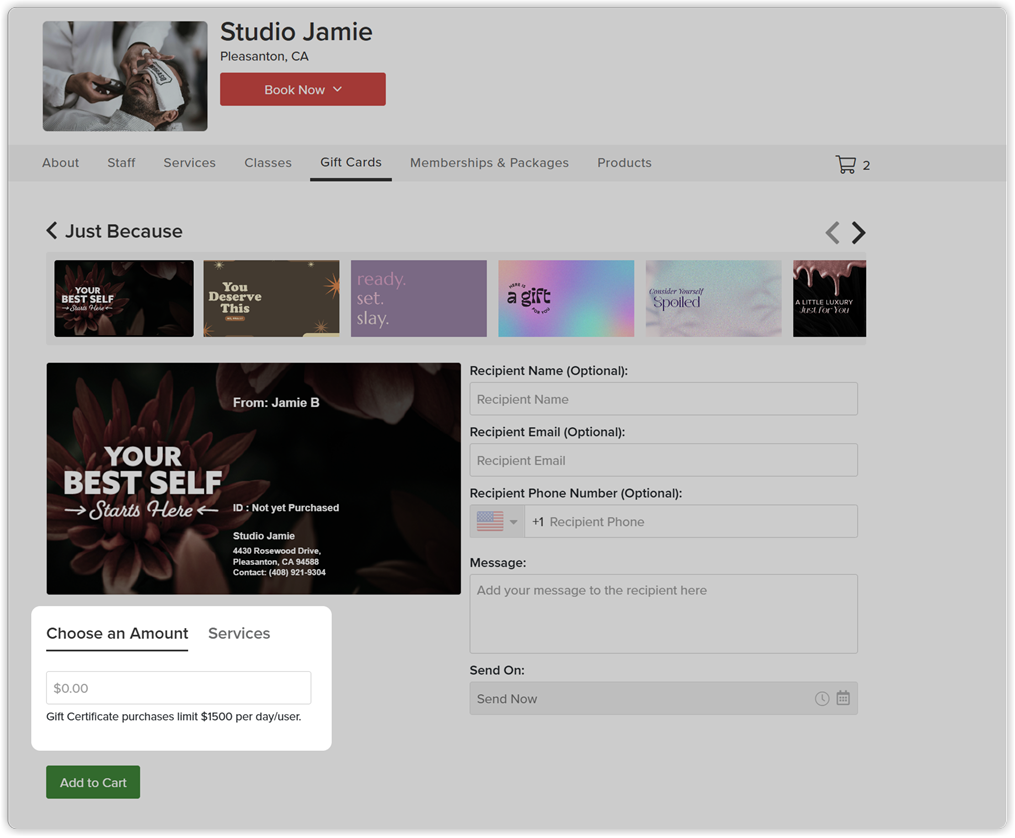1015x838 pixels.
Task: Open the Staff tab
Action: (121, 162)
